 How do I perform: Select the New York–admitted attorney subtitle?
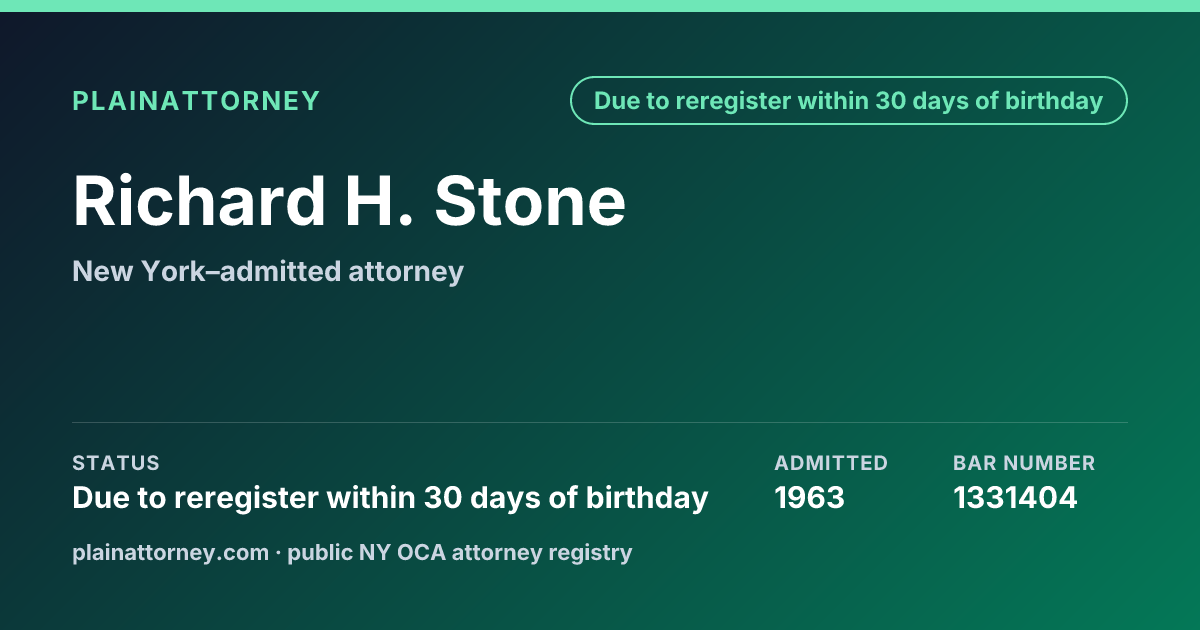pos(268,271)
